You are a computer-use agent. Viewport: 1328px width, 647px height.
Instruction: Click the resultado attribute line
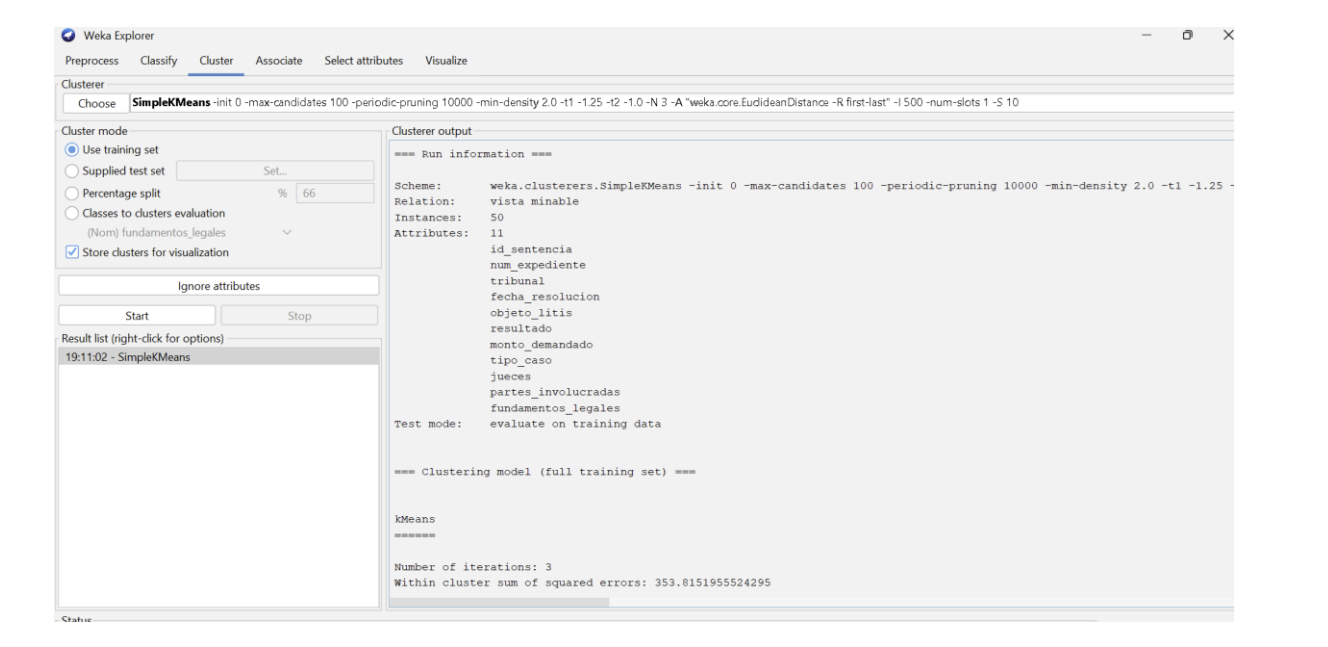point(521,328)
